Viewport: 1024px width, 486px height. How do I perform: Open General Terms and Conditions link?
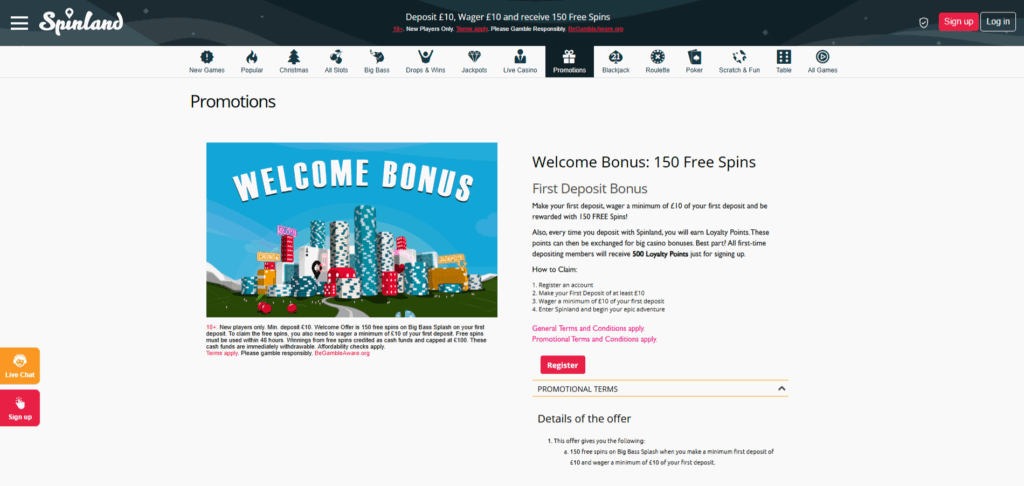(588, 329)
